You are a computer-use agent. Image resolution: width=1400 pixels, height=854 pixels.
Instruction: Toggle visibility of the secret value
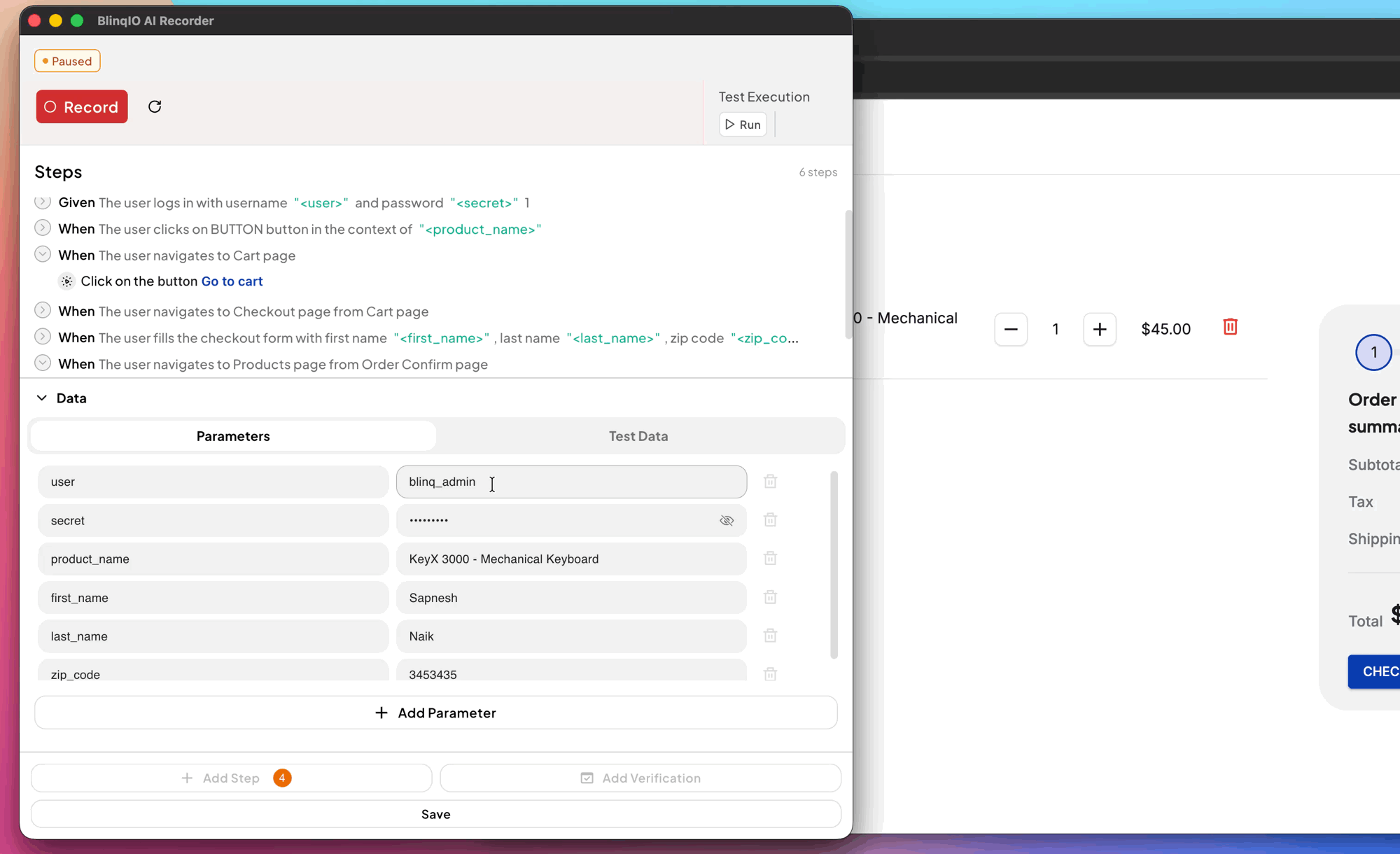727,520
